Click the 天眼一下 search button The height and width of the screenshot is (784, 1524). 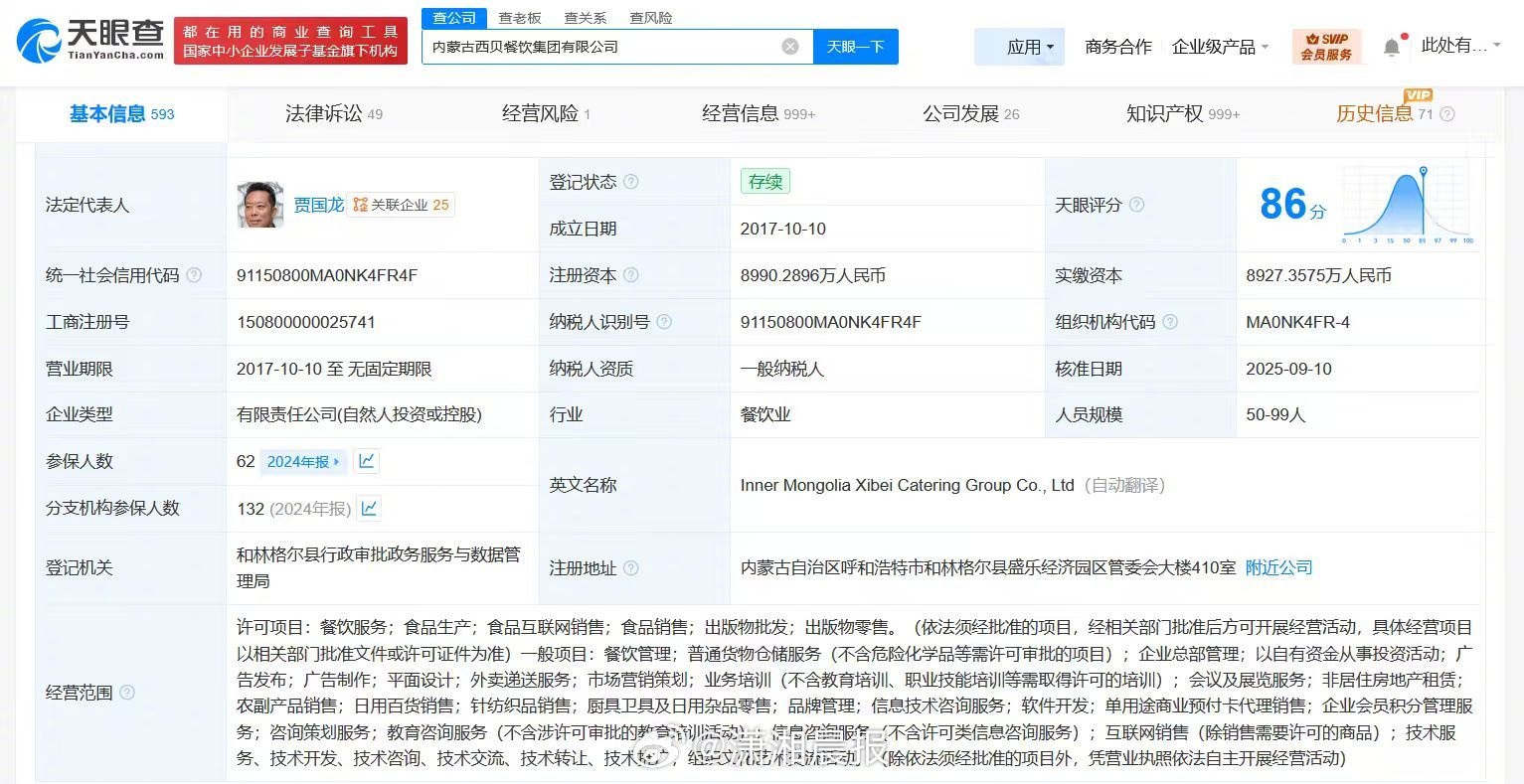pyautogui.click(x=856, y=47)
